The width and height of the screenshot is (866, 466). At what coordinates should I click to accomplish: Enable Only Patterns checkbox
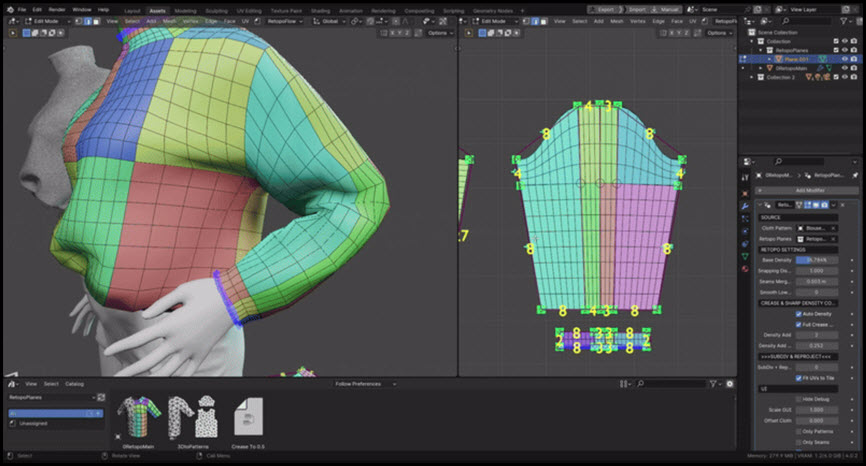(x=799, y=432)
